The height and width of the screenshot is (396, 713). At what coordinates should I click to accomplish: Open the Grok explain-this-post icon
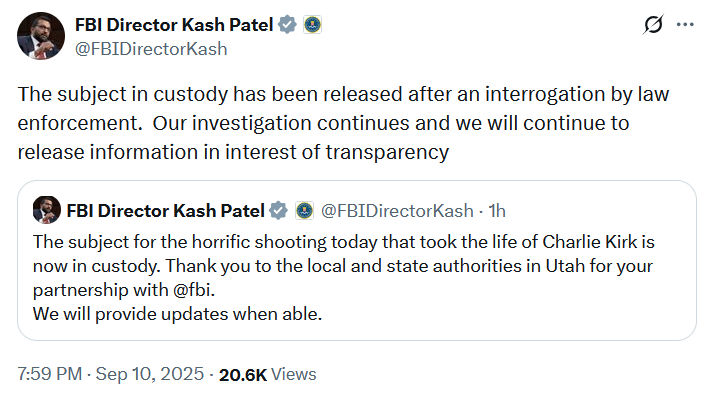click(x=653, y=24)
